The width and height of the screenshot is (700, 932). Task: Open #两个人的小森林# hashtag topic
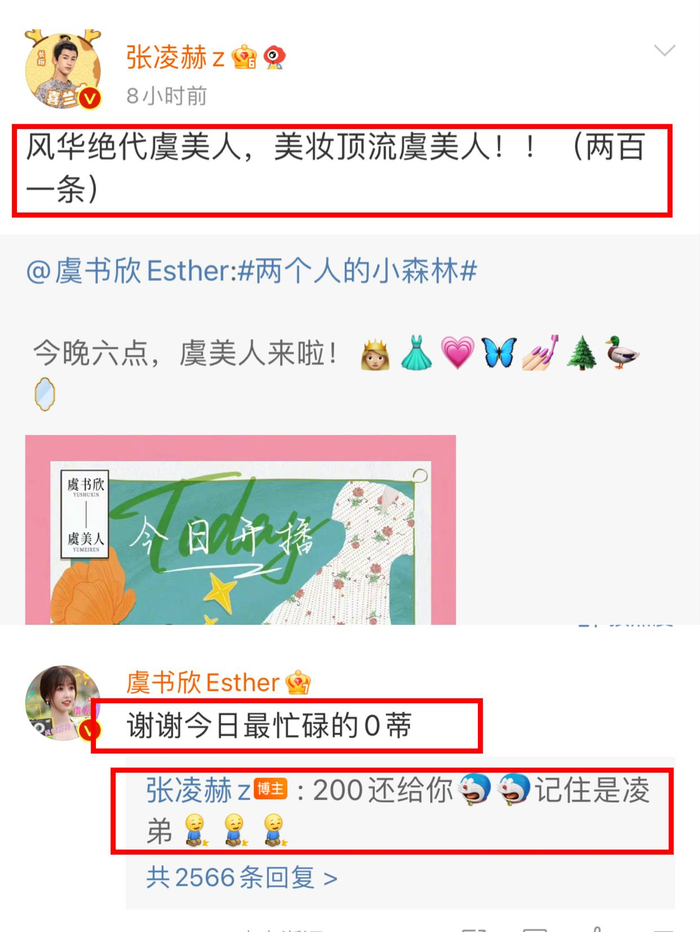[x=357, y=272]
